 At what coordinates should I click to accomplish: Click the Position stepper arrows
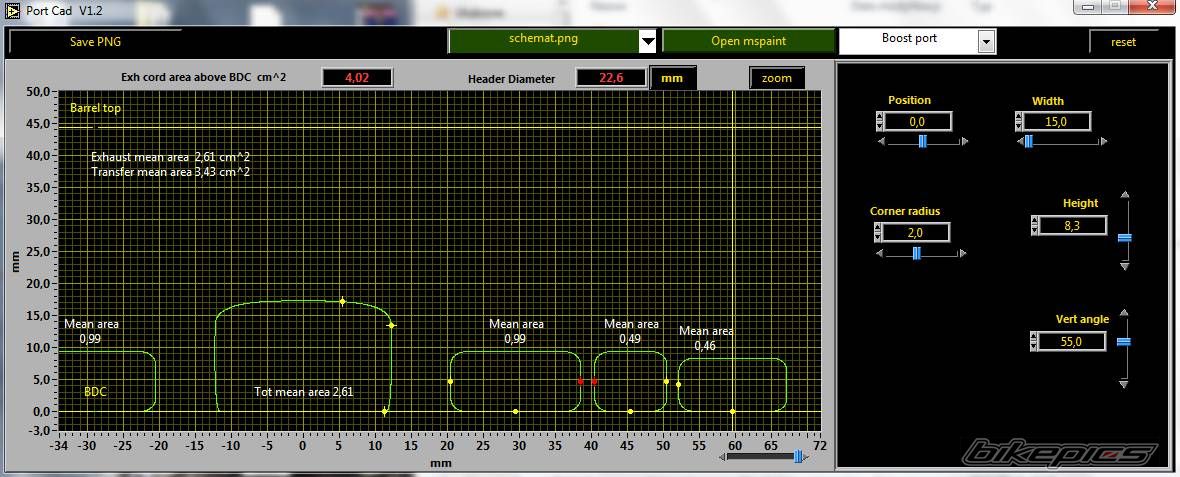(x=879, y=121)
